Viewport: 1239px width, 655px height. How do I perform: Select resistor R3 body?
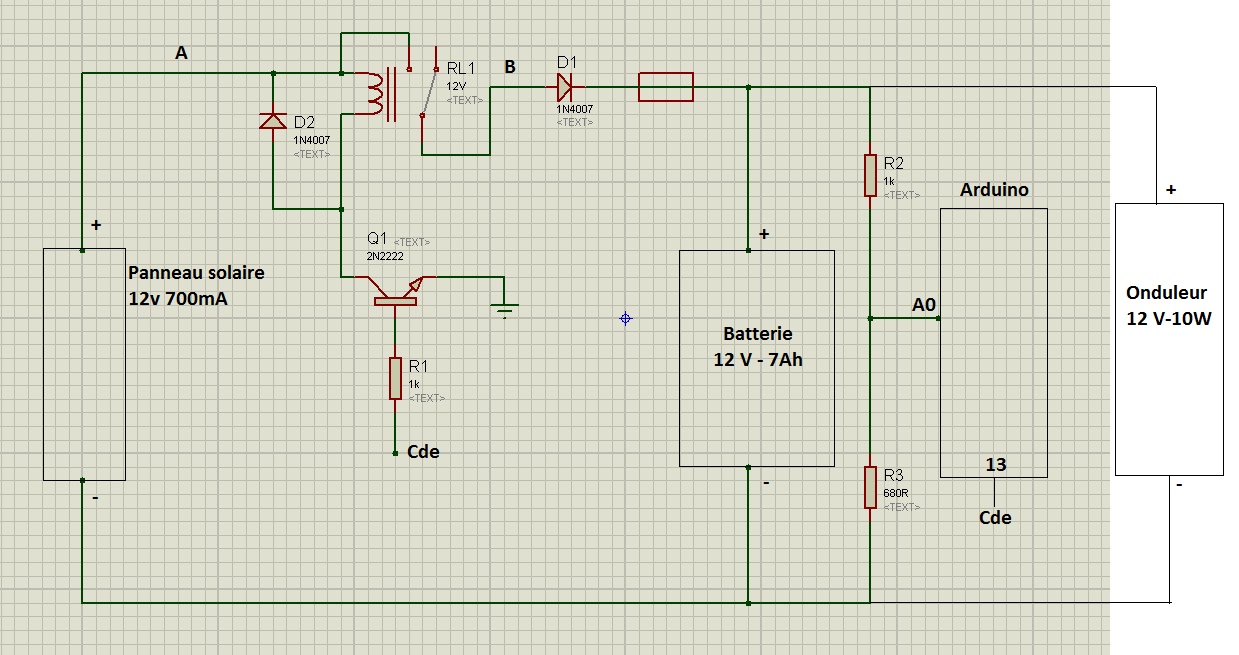pos(870,487)
